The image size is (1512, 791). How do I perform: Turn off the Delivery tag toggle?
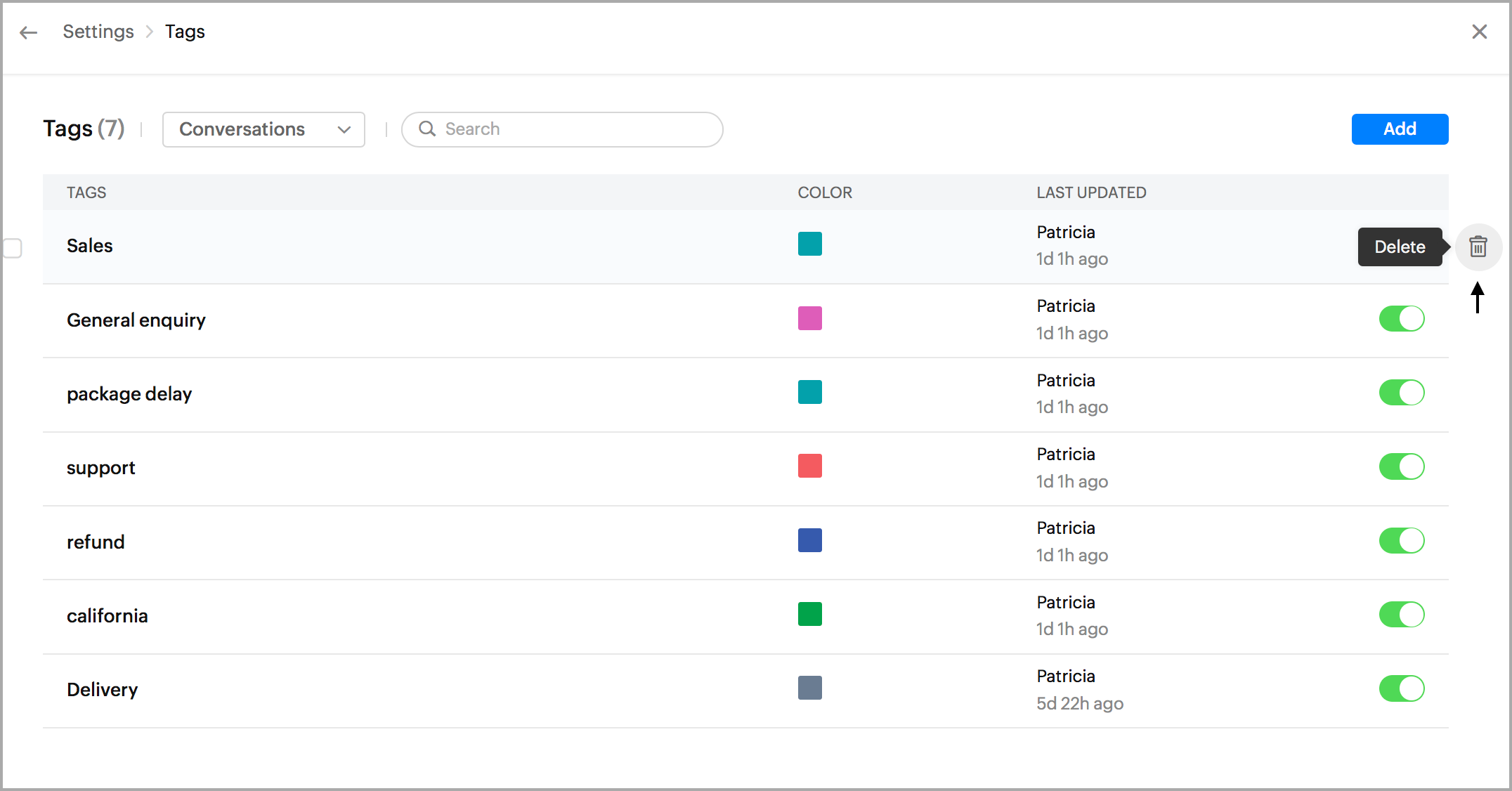(1401, 689)
